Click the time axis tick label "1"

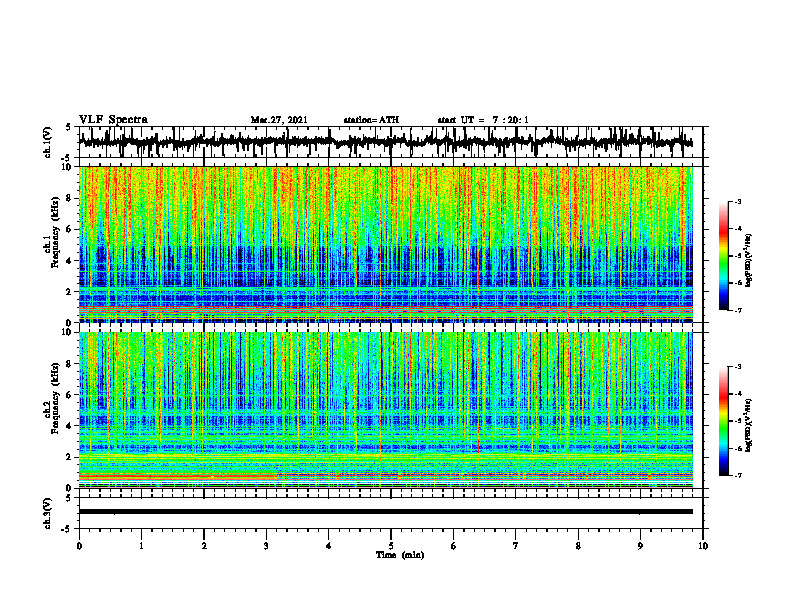click(141, 546)
